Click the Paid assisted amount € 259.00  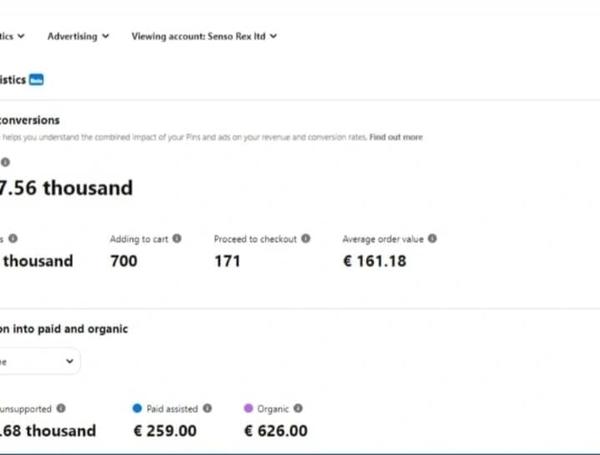coord(164,431)
